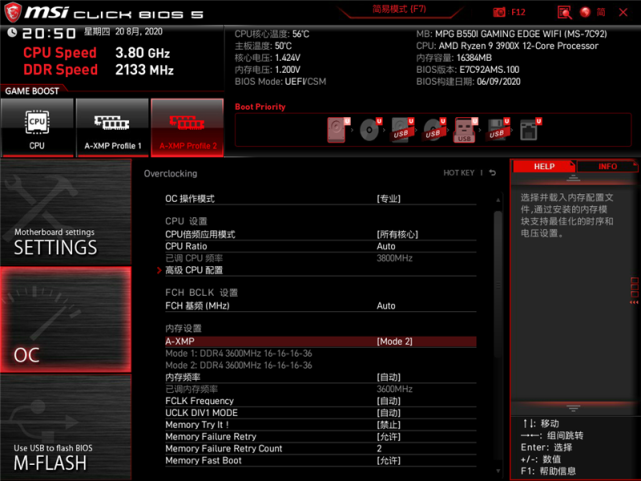Select the optical disc boot device icon
This screenshot has height=481, width=641.
(x=370, y=130)
